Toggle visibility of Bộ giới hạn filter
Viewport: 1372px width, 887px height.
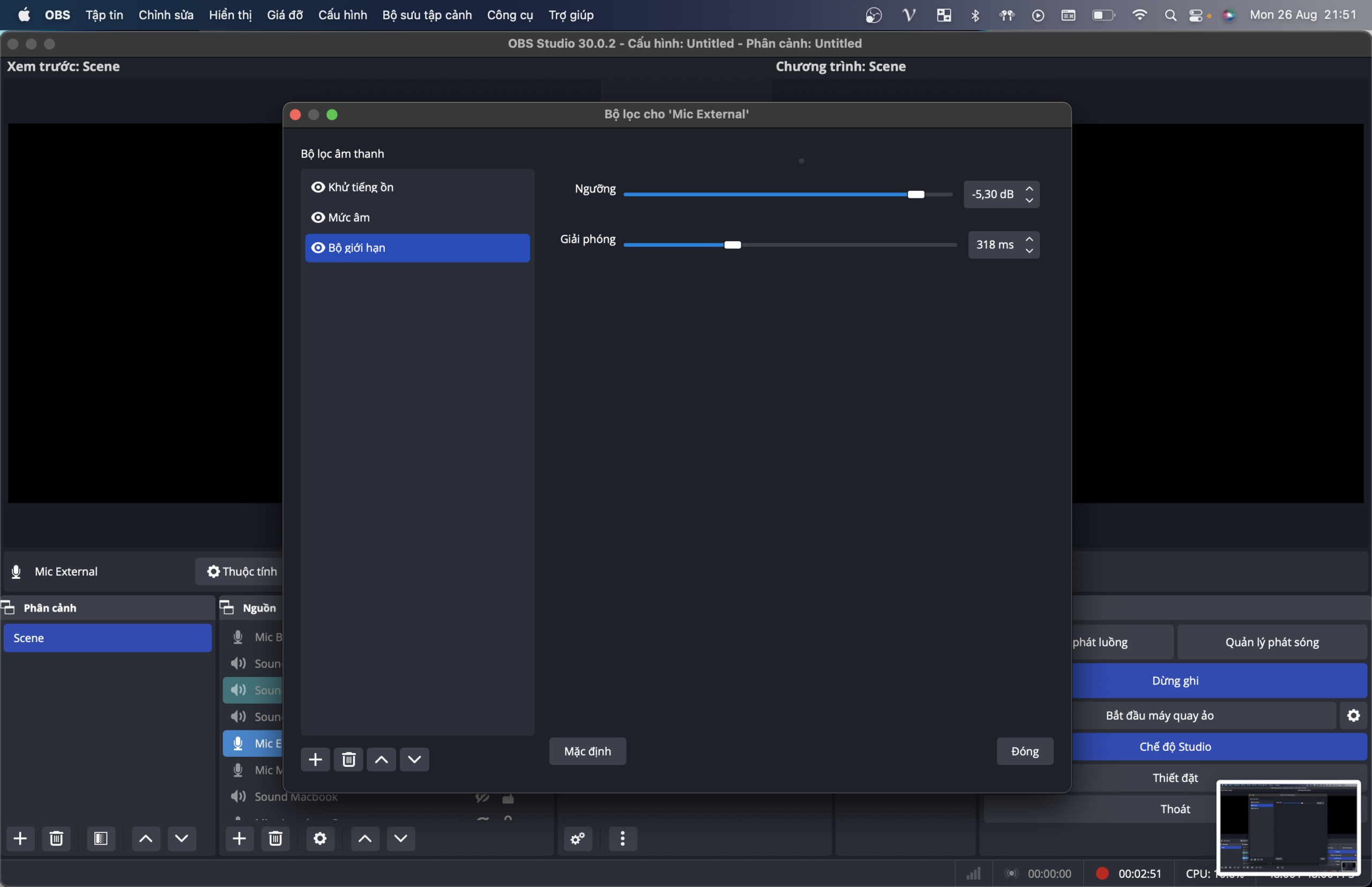(318, 248)
